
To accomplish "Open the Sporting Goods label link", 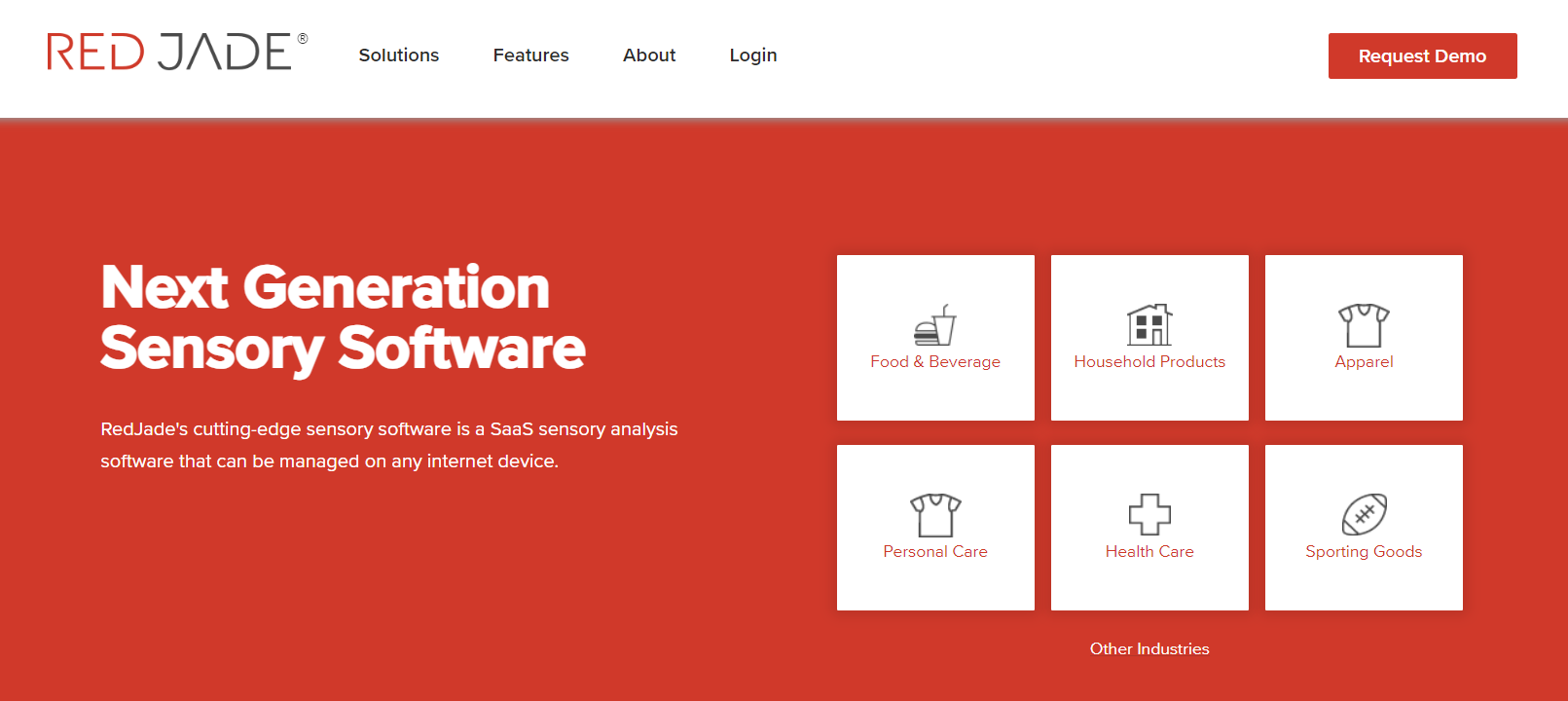I will click(x=1364, y=552).
